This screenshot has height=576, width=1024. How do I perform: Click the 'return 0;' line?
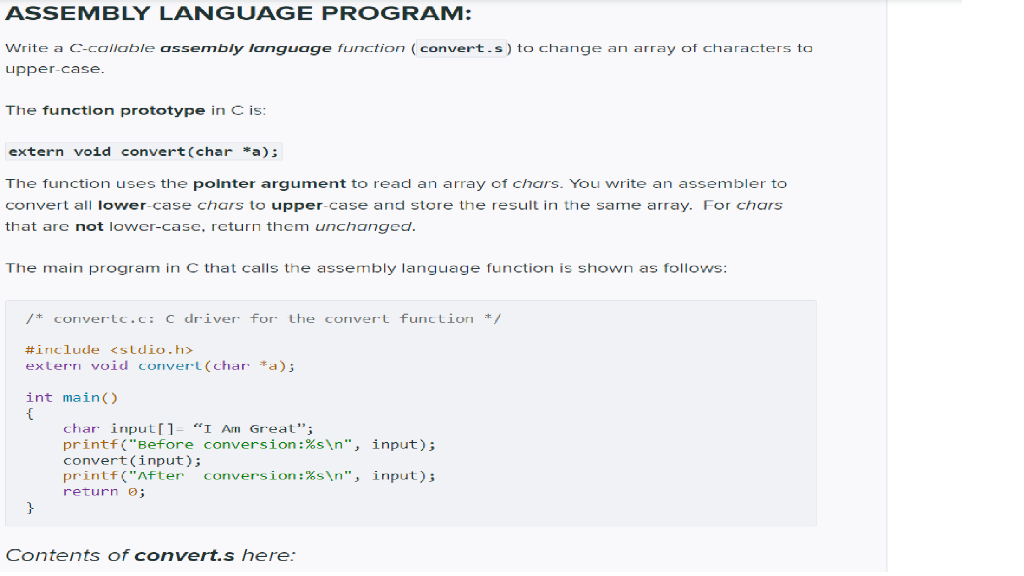104,491
